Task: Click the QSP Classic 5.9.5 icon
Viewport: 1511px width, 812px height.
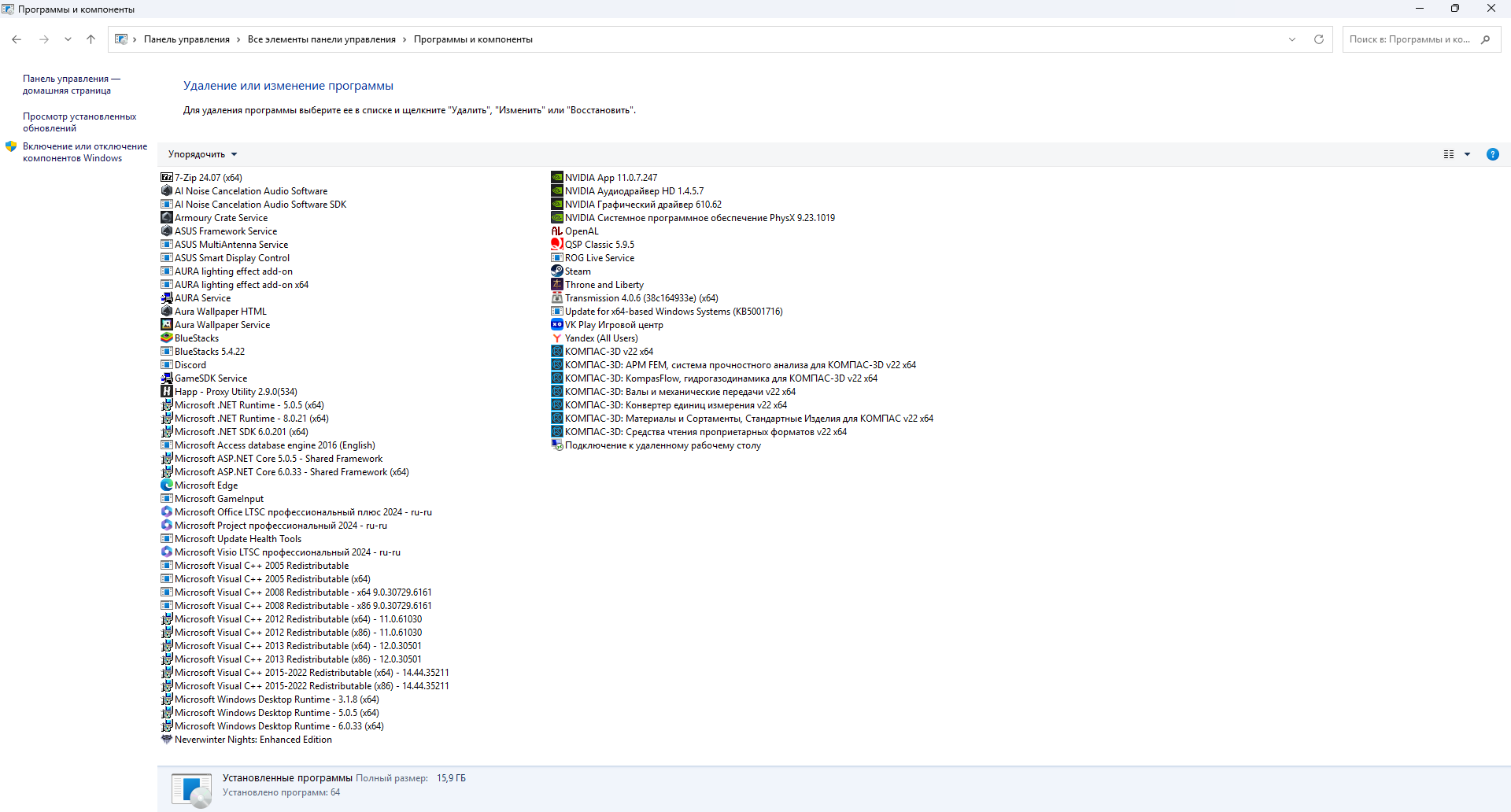Action: 557,244
